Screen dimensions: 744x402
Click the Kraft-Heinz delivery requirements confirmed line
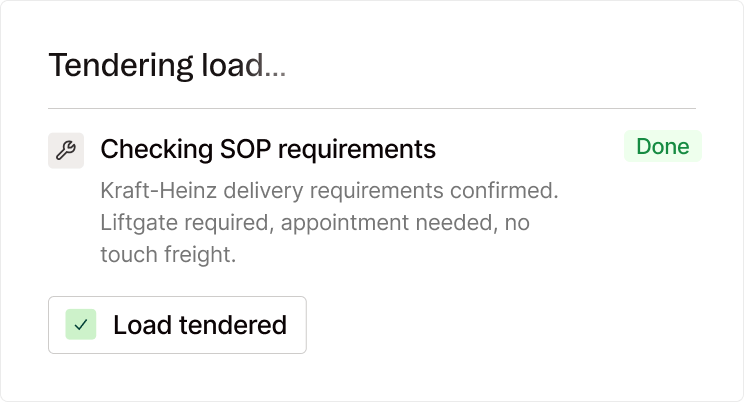click(329, 191)
